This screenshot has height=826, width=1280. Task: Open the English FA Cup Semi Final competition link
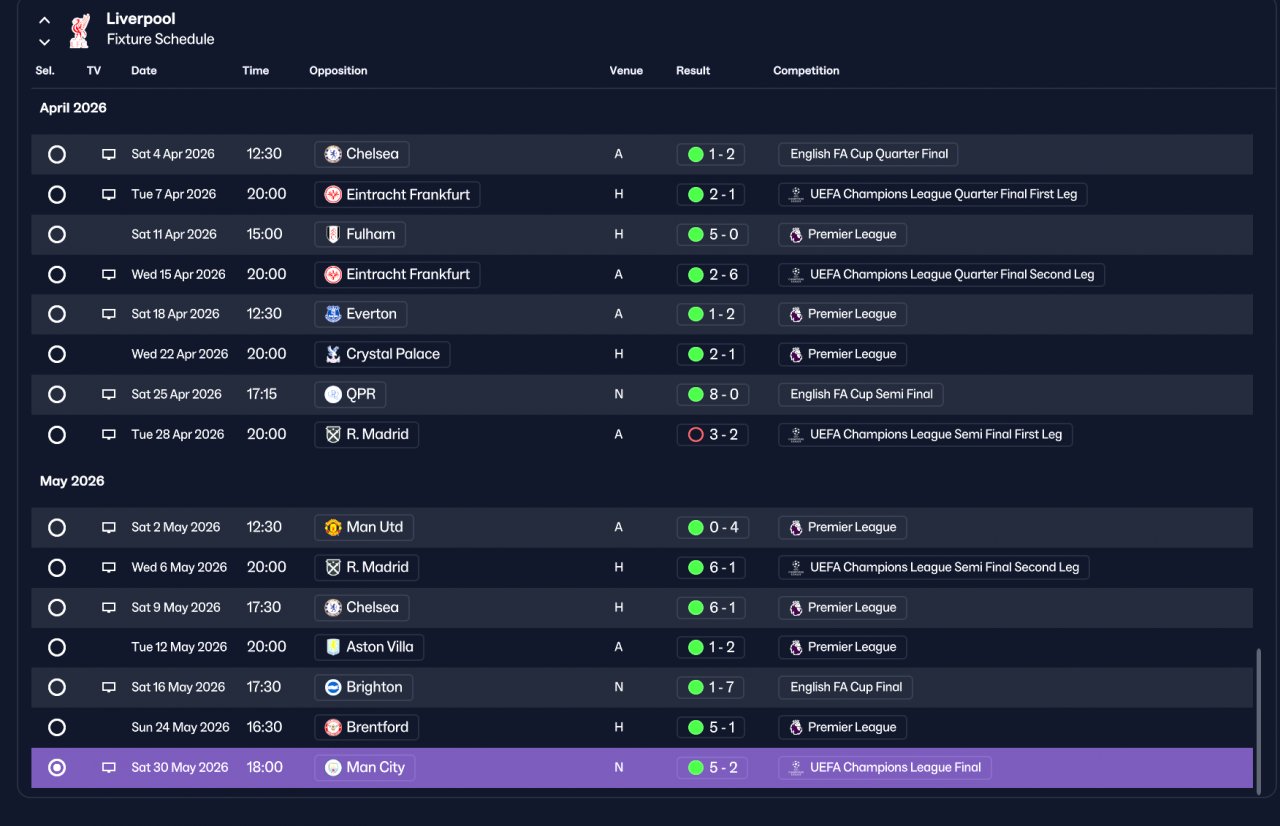coord(861,394)
